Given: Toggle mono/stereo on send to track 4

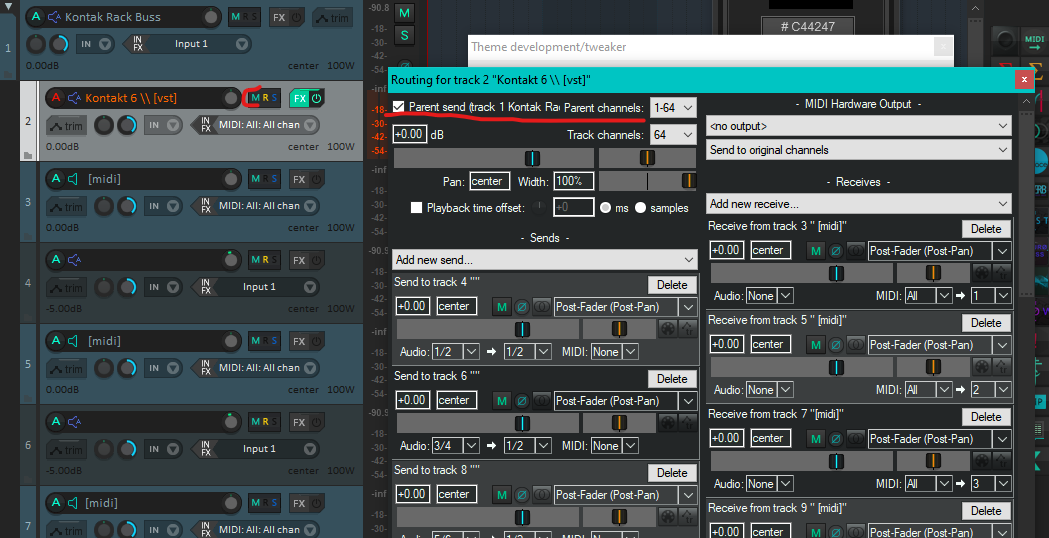Looking at the screenshot, I should tap(542, 307).
